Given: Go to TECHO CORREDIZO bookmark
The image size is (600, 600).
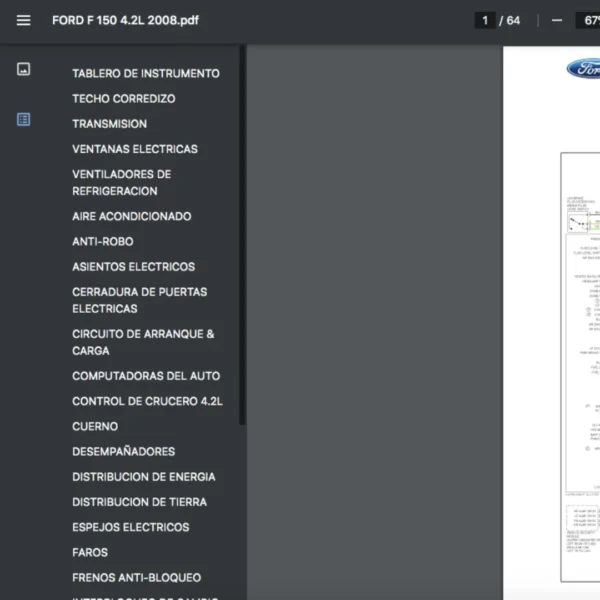Looking at the screenshot, I should 124,99.
